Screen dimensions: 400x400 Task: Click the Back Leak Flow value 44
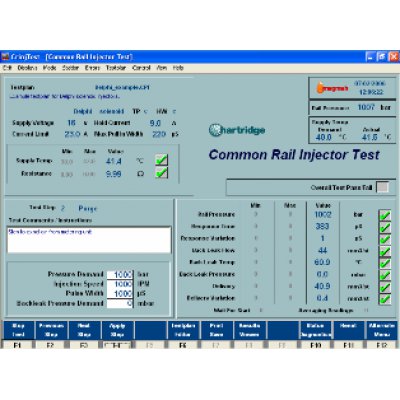coord(322,250)
